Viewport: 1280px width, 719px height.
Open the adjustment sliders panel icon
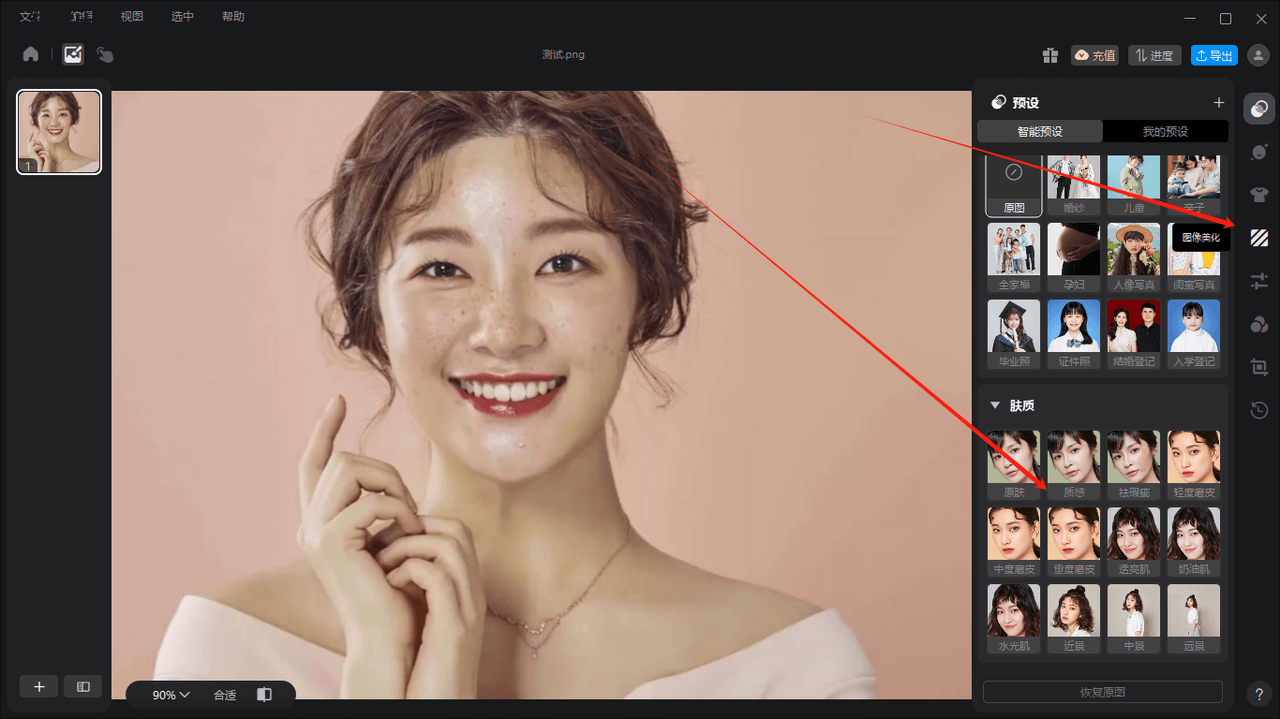[x=1259, y=282]
